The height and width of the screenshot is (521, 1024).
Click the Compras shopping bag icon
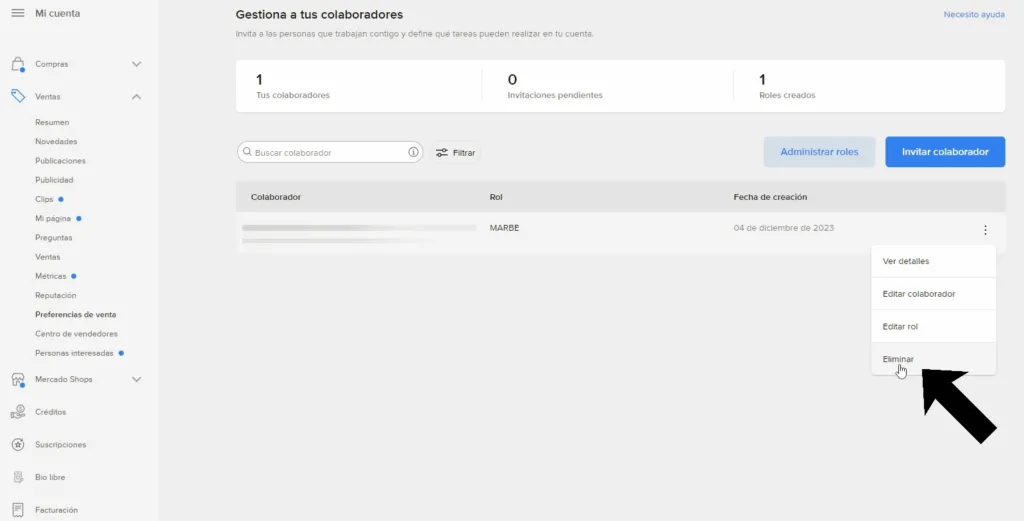point(18,64)
